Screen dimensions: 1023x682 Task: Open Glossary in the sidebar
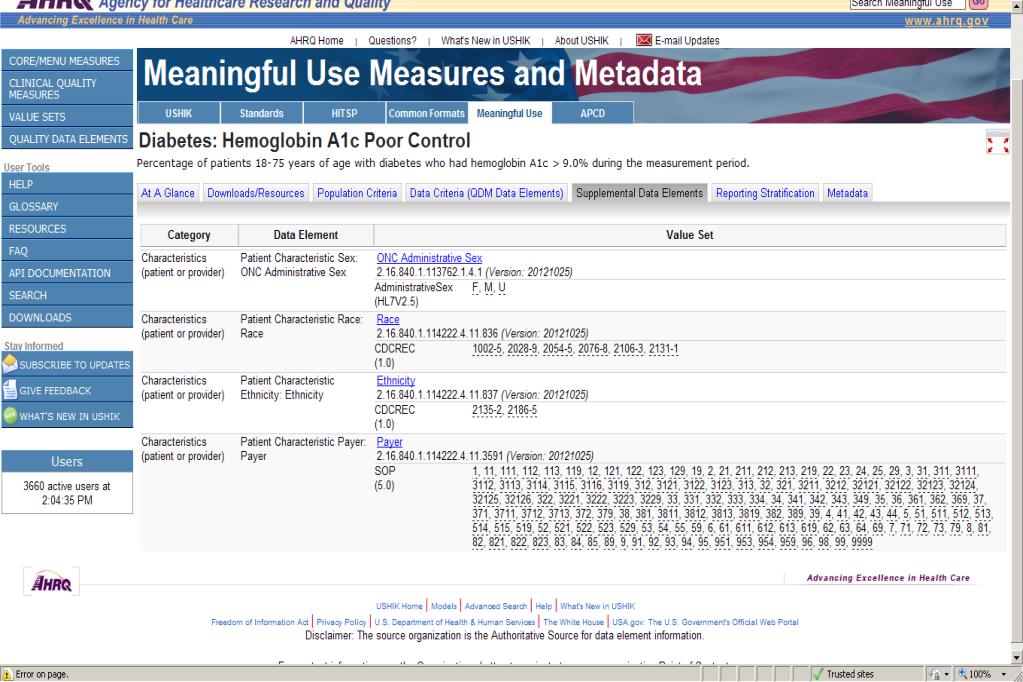coord(67,206)
